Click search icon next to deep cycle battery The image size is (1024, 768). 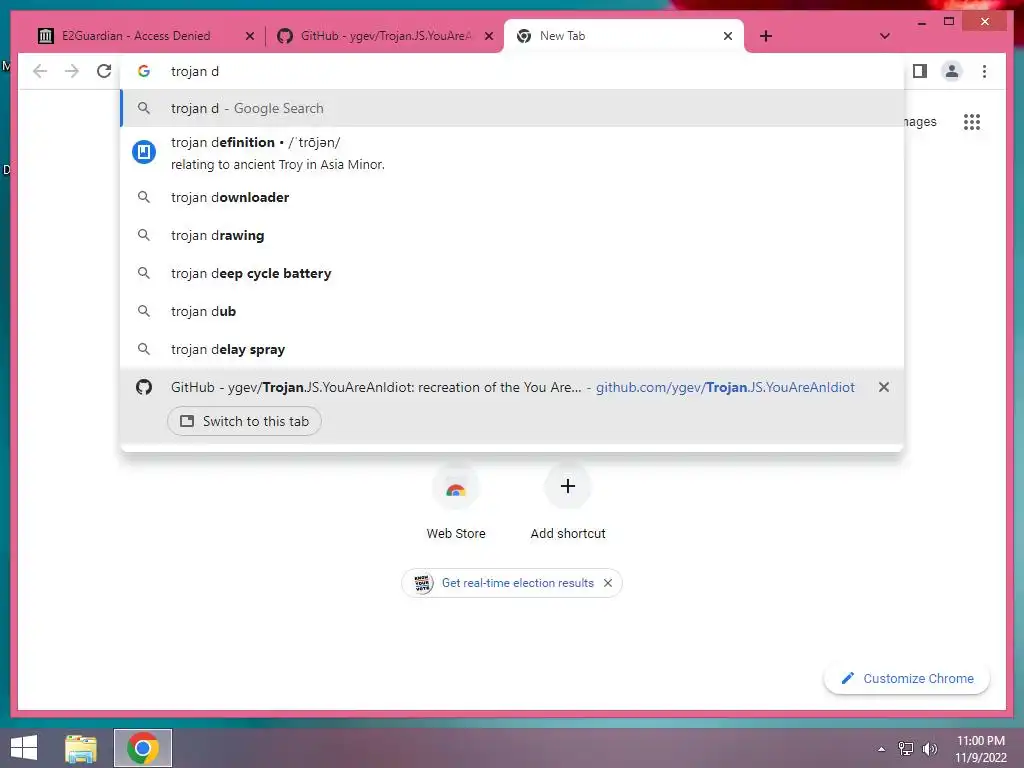tap(144, 273)
